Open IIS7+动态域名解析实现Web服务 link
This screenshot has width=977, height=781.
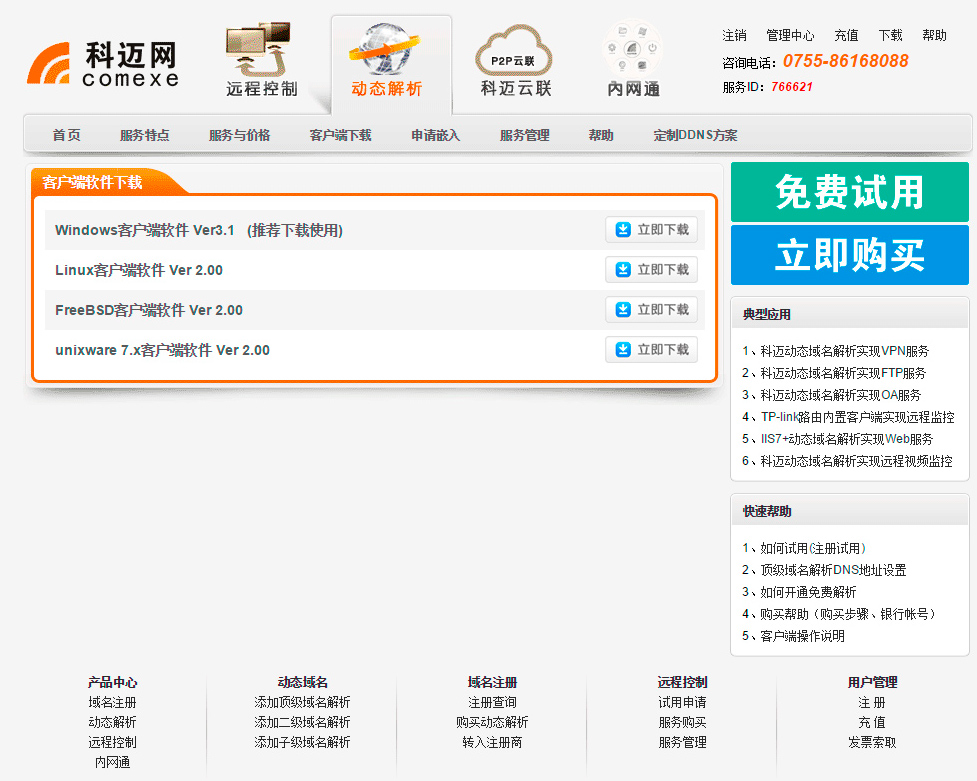click(x=847, y=439)
